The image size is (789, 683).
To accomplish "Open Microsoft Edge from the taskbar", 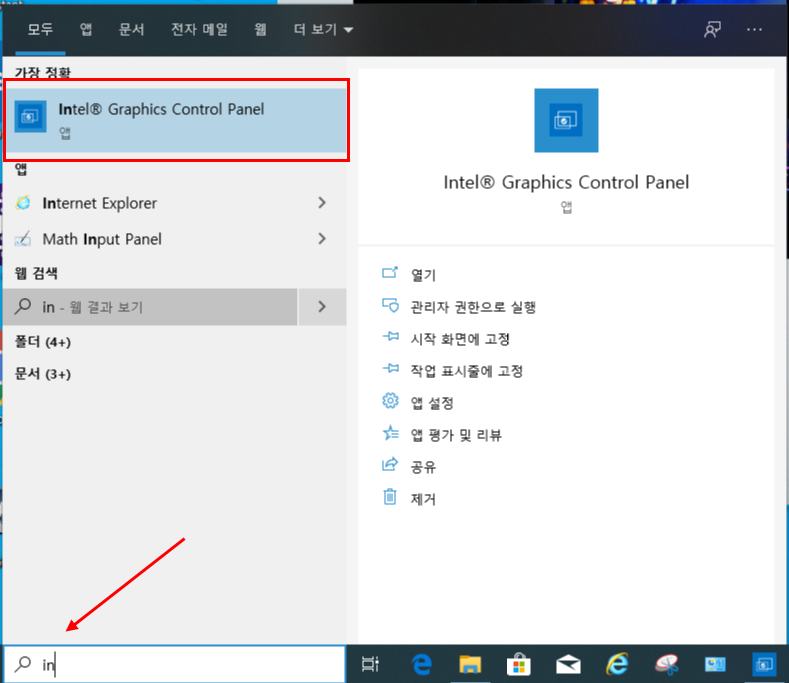I will [422, 664].
